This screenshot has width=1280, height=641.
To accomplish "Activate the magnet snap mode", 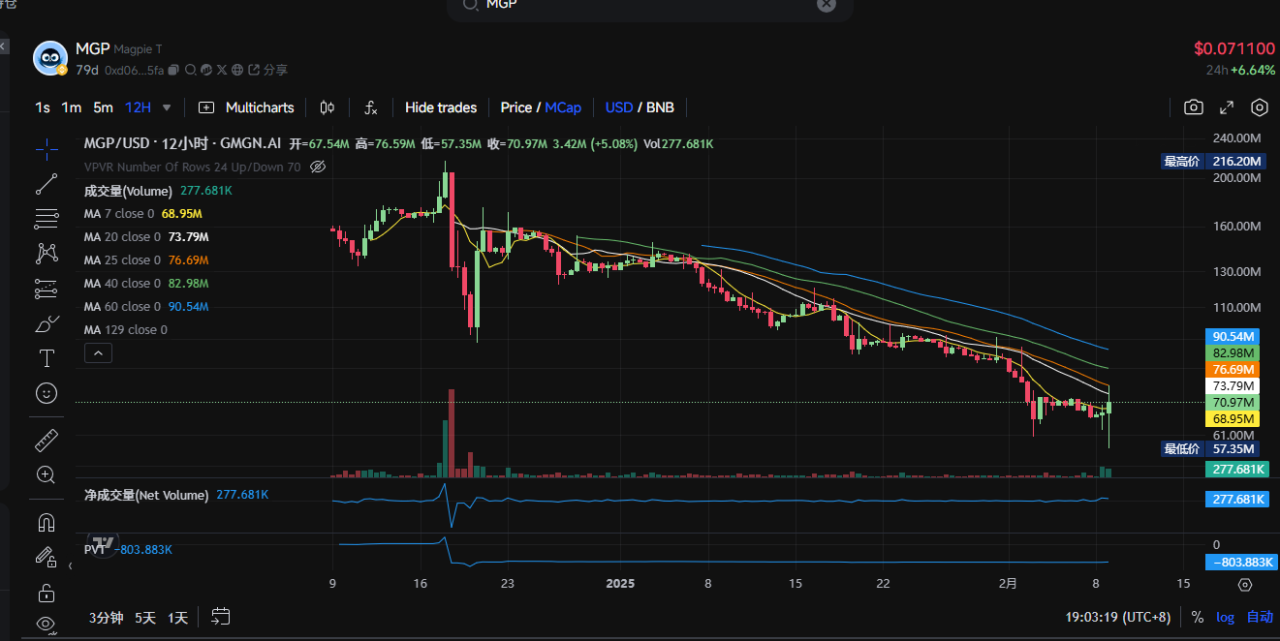I will click(46, 522).
